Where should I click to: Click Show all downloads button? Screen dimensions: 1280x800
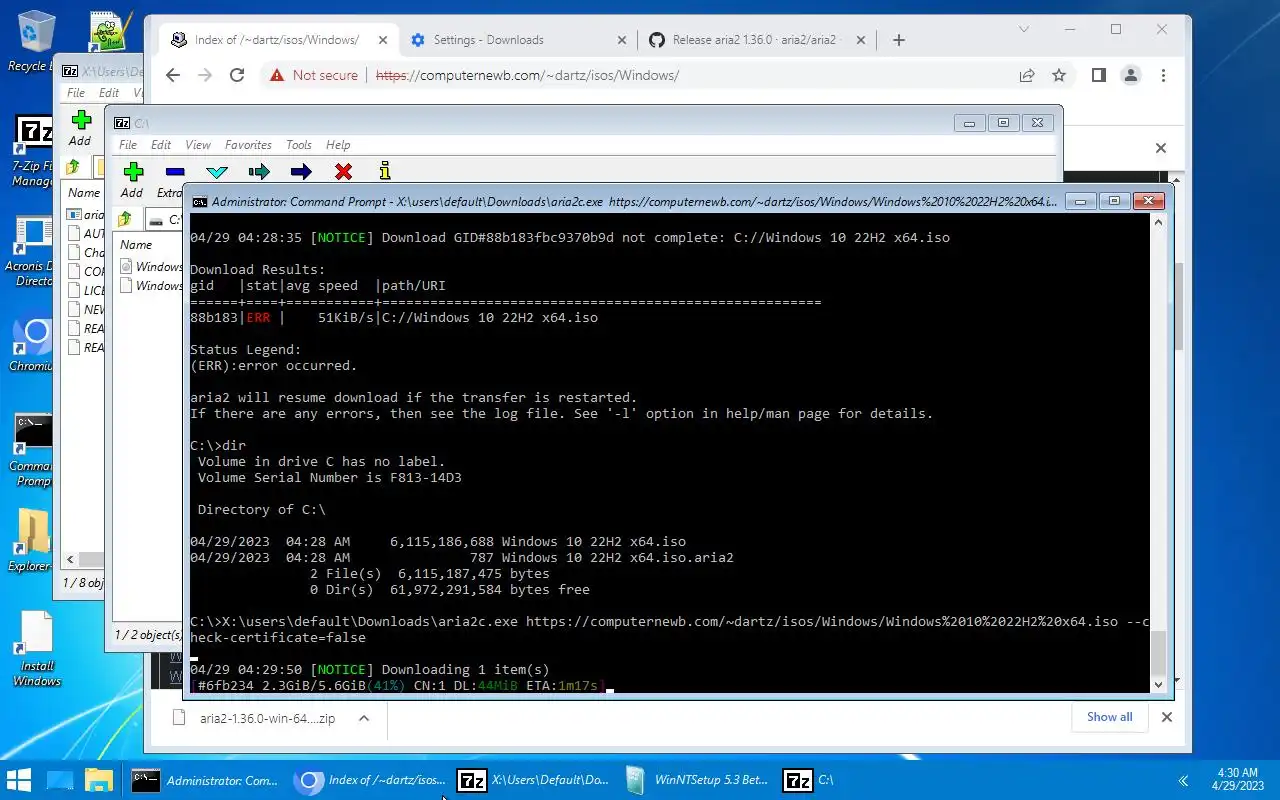coord(1110,717)
